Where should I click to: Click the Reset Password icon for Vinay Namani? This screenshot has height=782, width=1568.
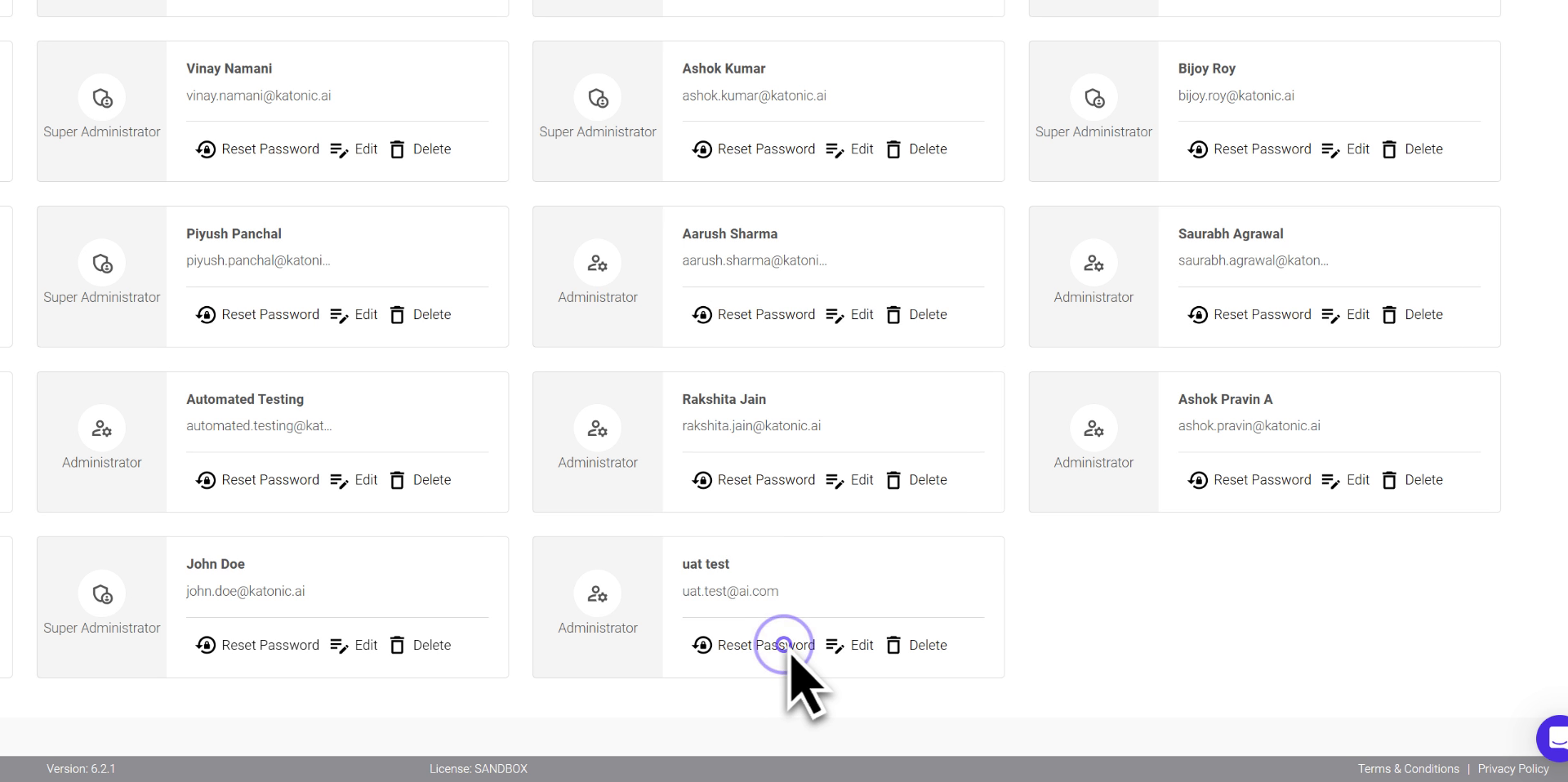pos(206,149)
